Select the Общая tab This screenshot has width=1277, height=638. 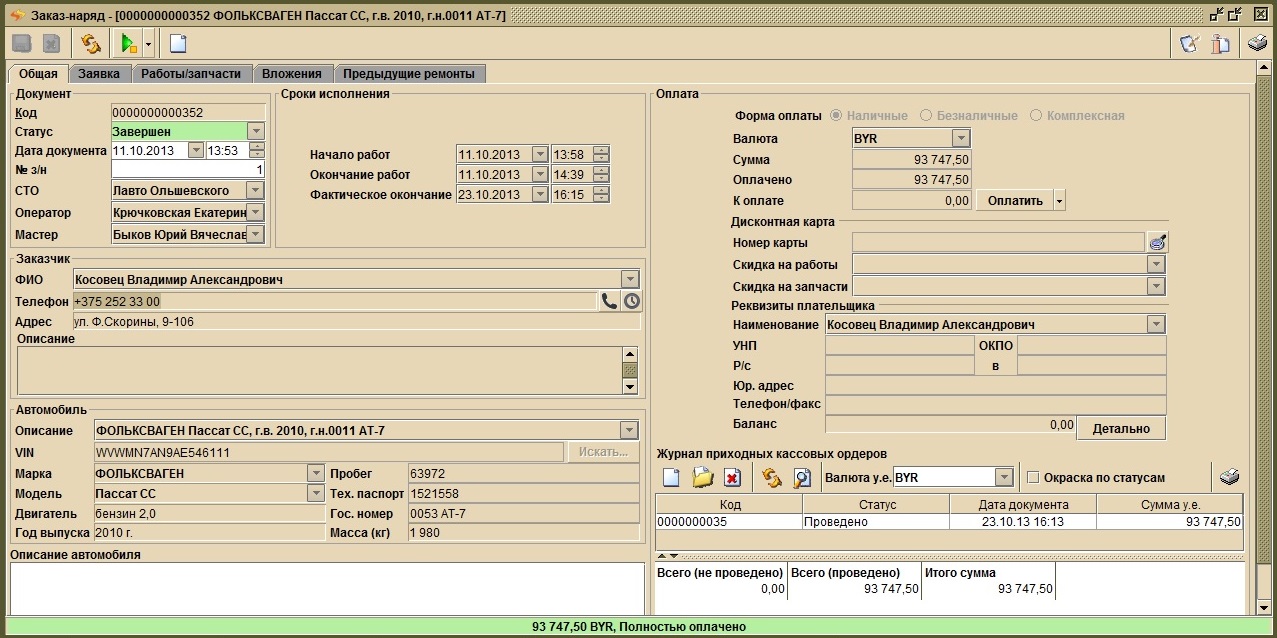click(x=39, y=73)
